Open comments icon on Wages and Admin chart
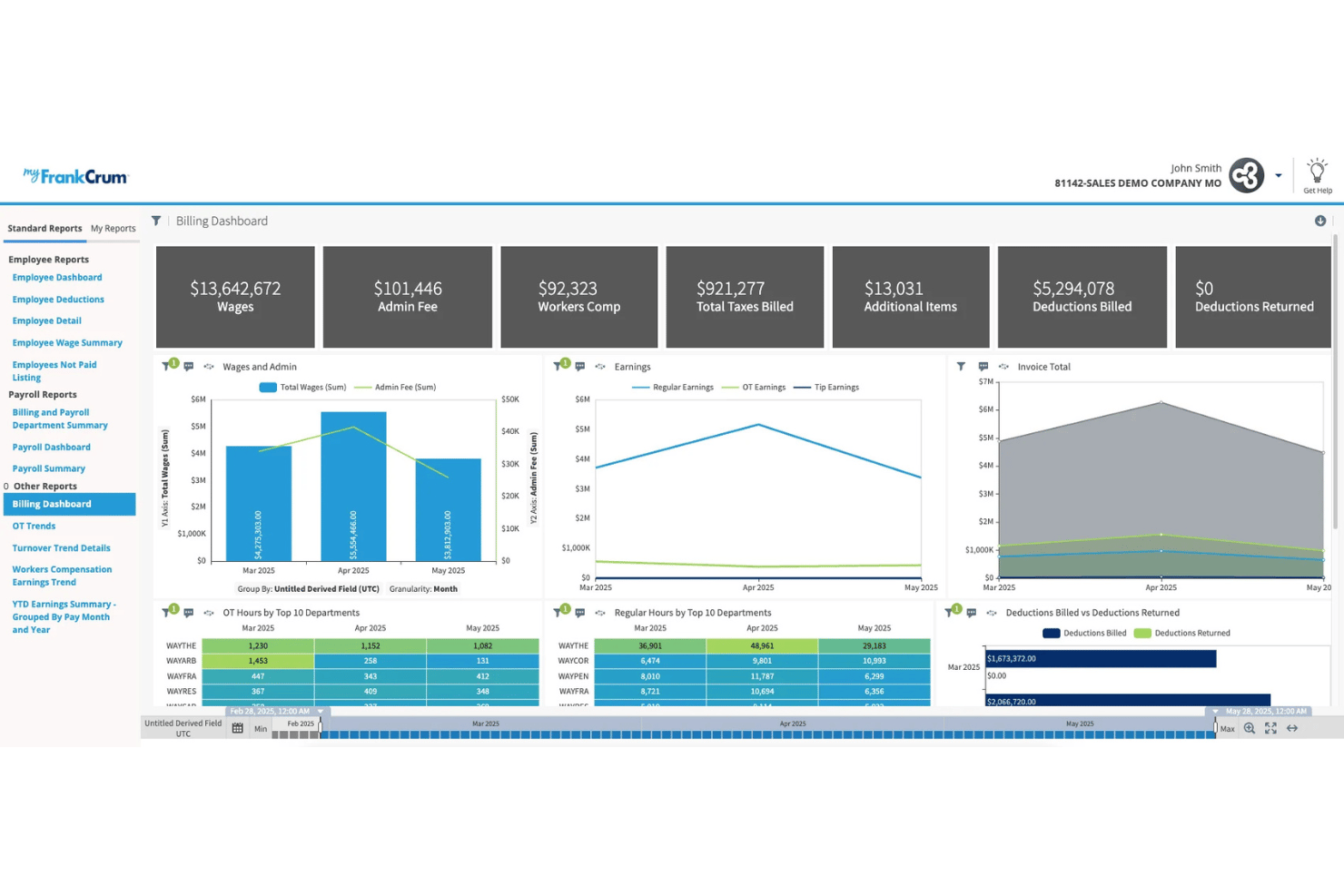The image size is (1344, 896). pos(189,367)
